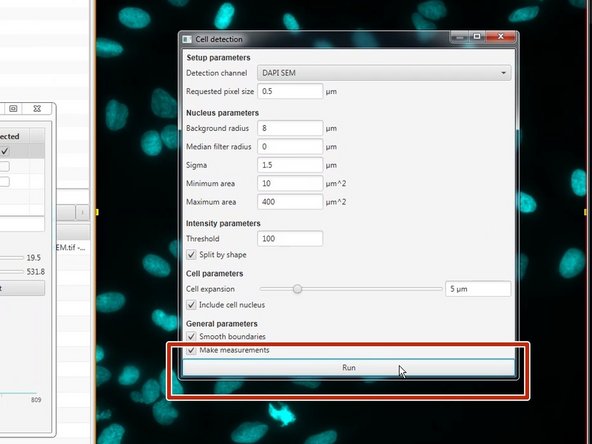The width and height of the screenshot is (592, 444).
Task: Check the second checkbox in left panel
Action: click(5, 166)
